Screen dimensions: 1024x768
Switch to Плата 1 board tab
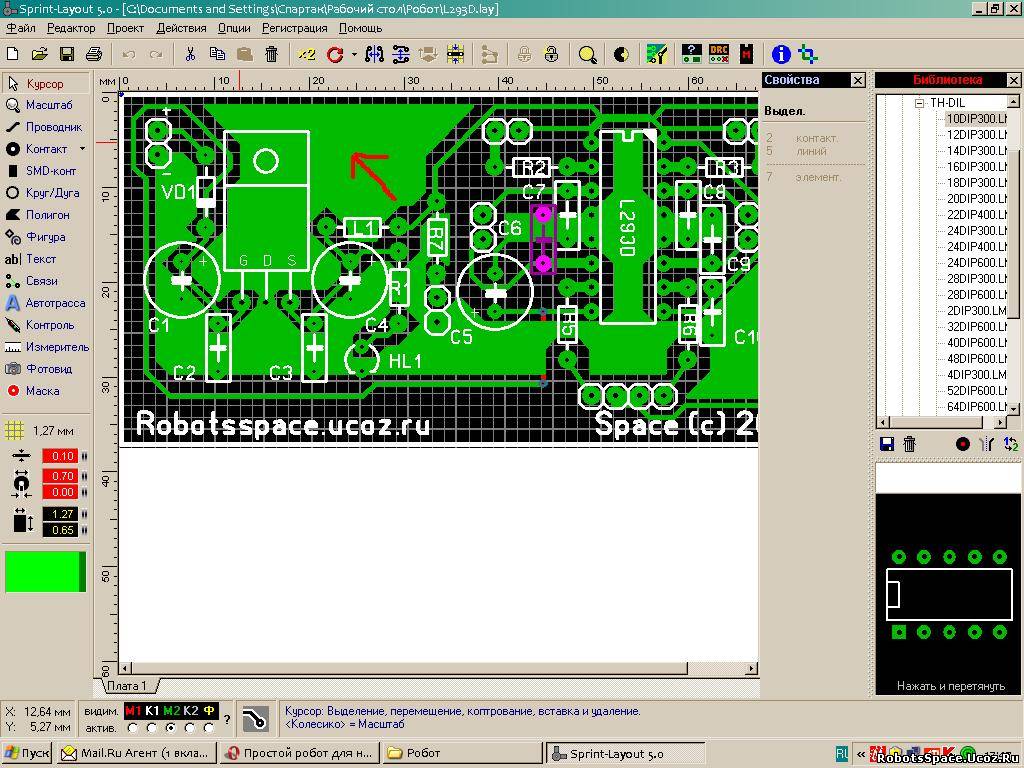pos(128,686)
